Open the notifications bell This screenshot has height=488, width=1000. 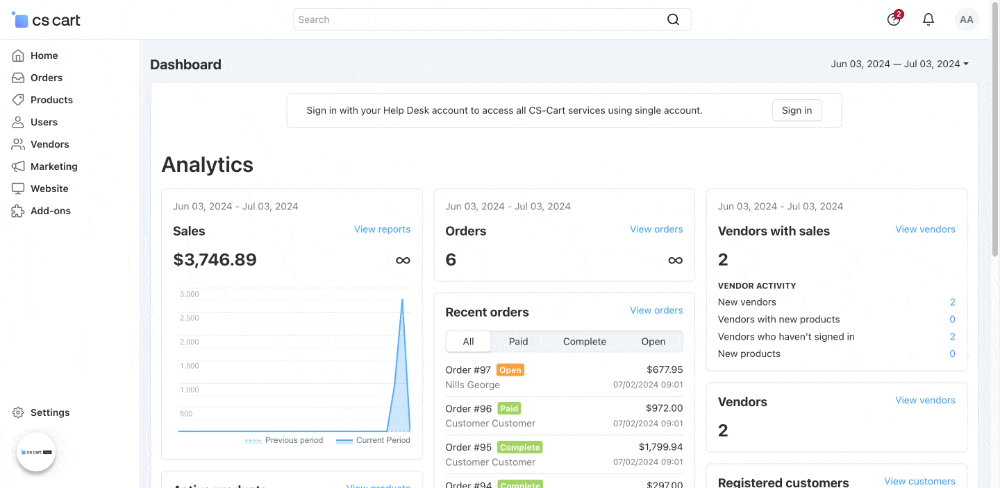click(928, 19)
